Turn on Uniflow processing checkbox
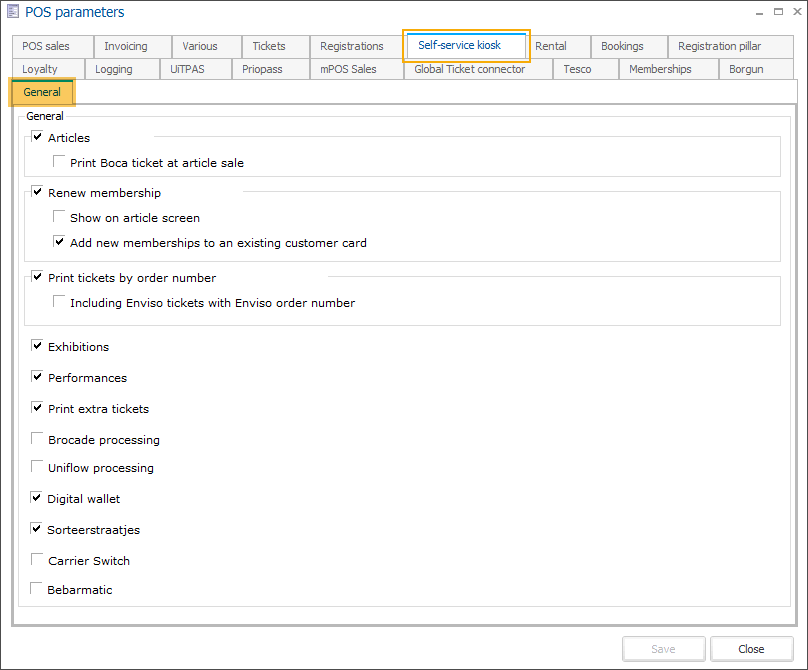The image size is (808, 670). 38,467
